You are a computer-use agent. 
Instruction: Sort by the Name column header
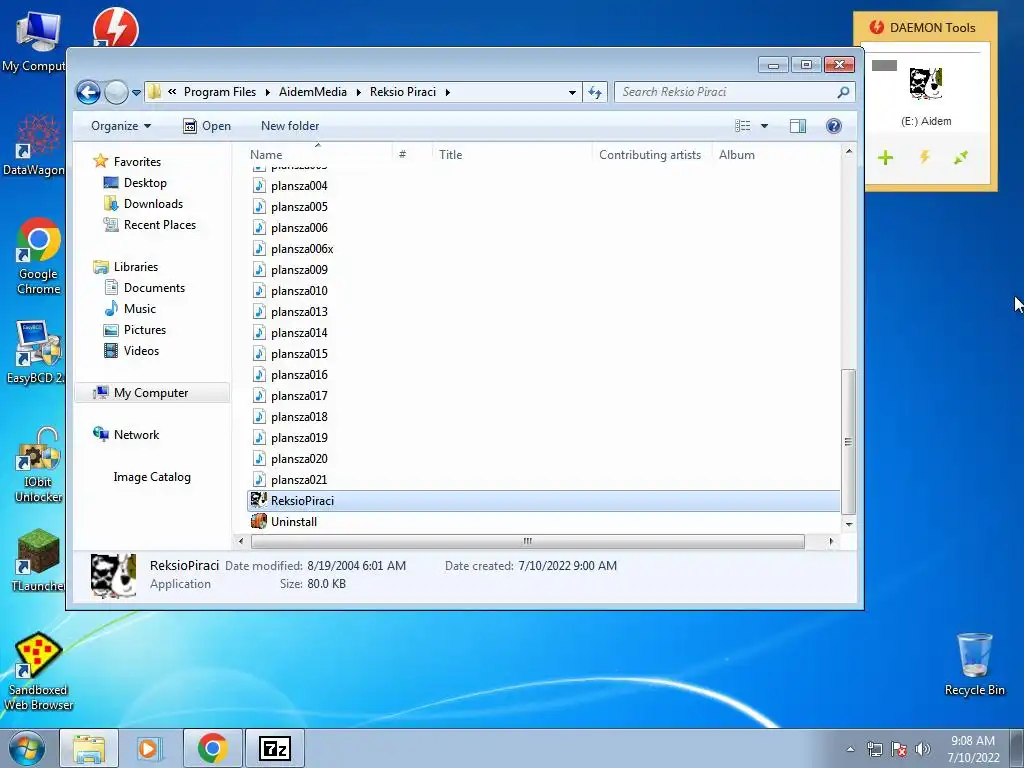(266, 155)
